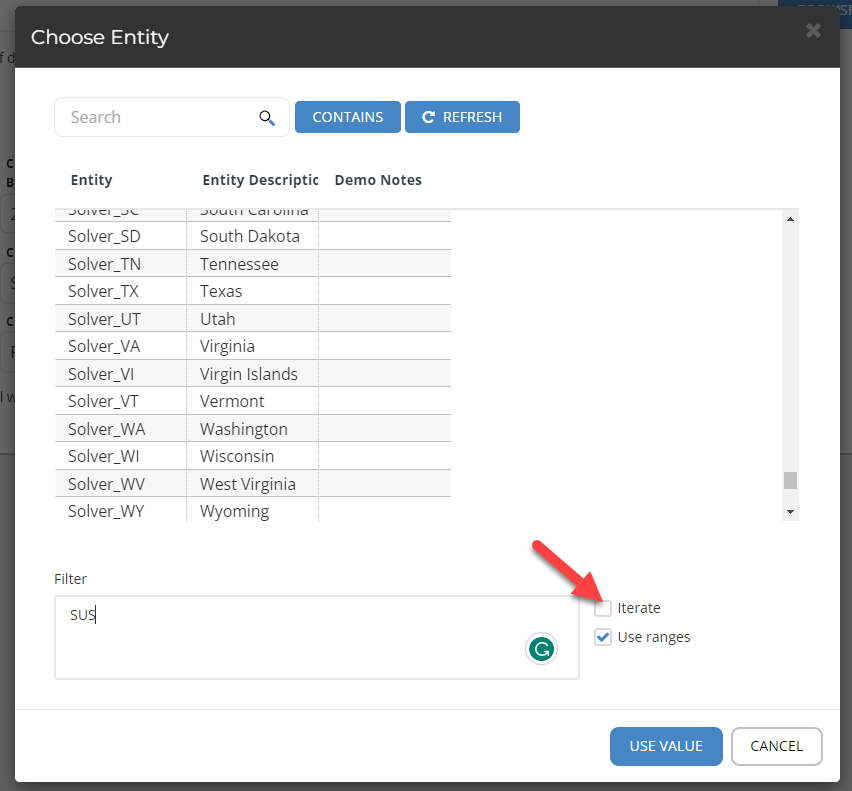Click the CONTAINS button
Image resolution: width=852 pixels, height=791 pixels.
347,117
